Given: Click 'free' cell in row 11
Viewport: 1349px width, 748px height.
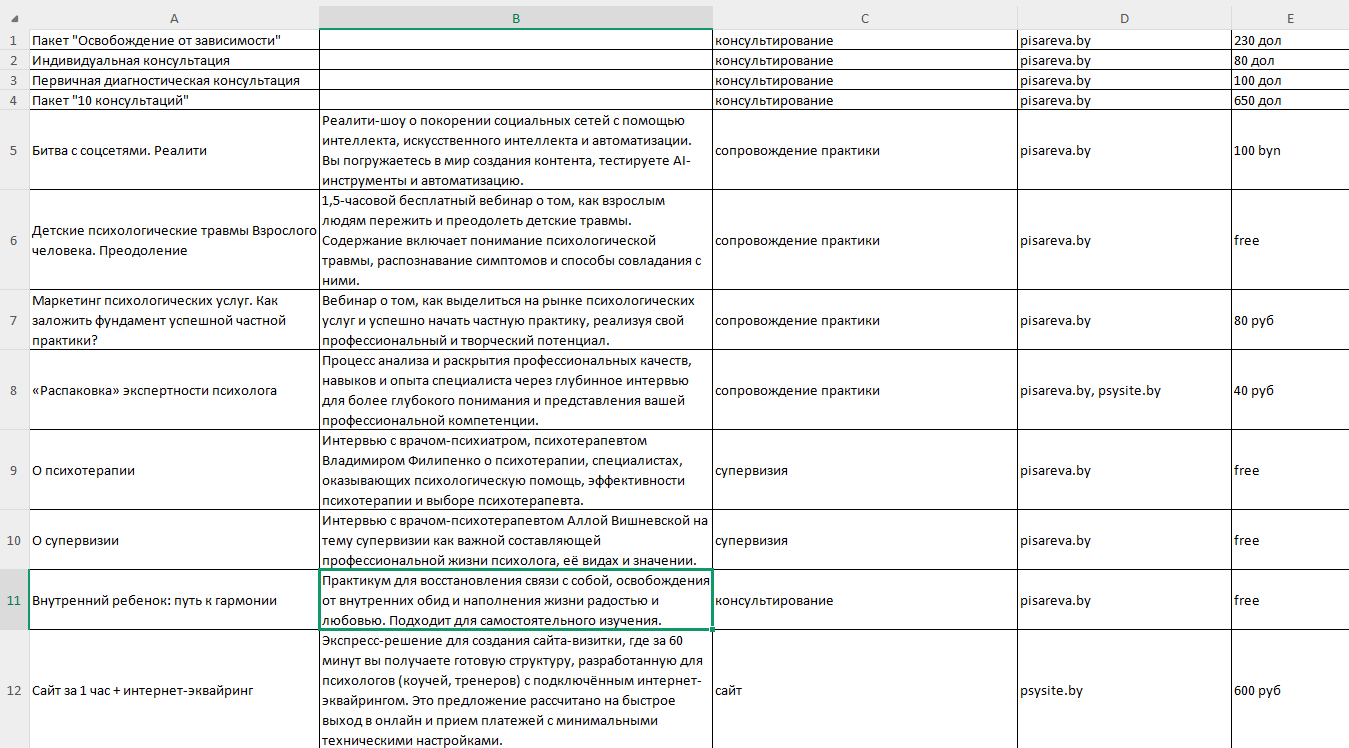Looking at the screenshot, I should [1290, 600].
